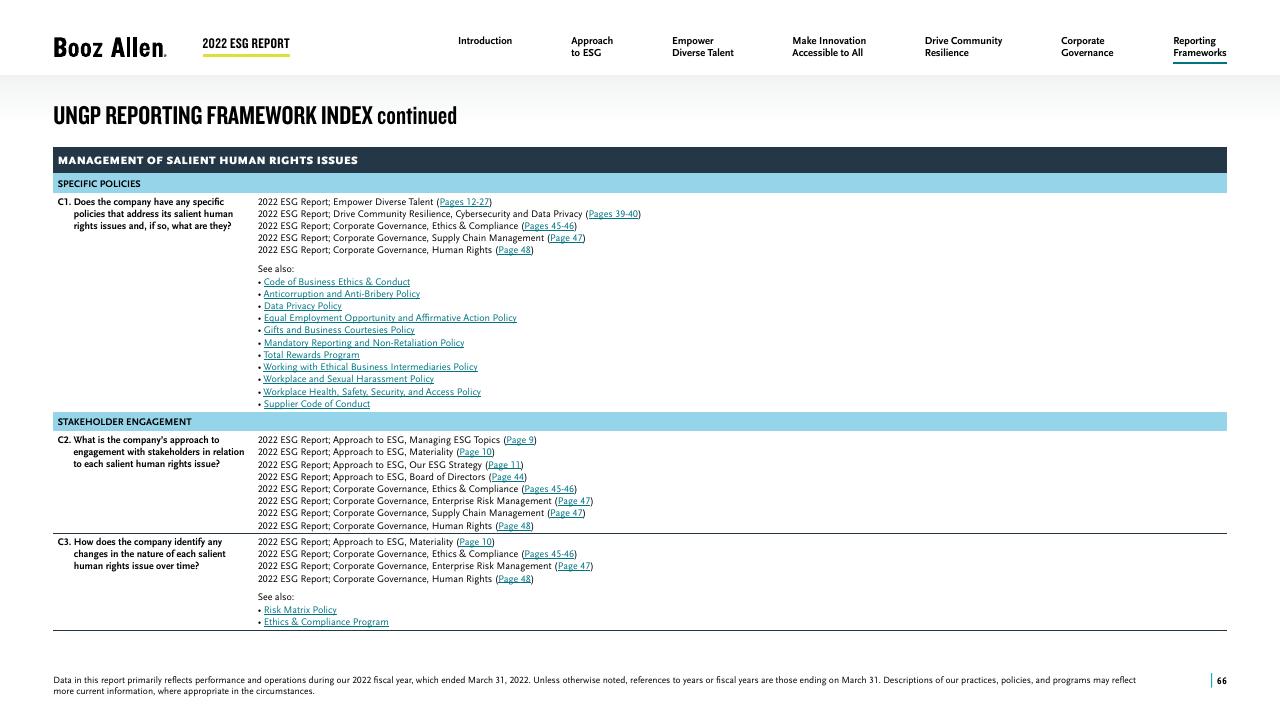
Task: Click Page 47 Enterprise Risk Management link in C3
Action: click(x=574, y=566)
